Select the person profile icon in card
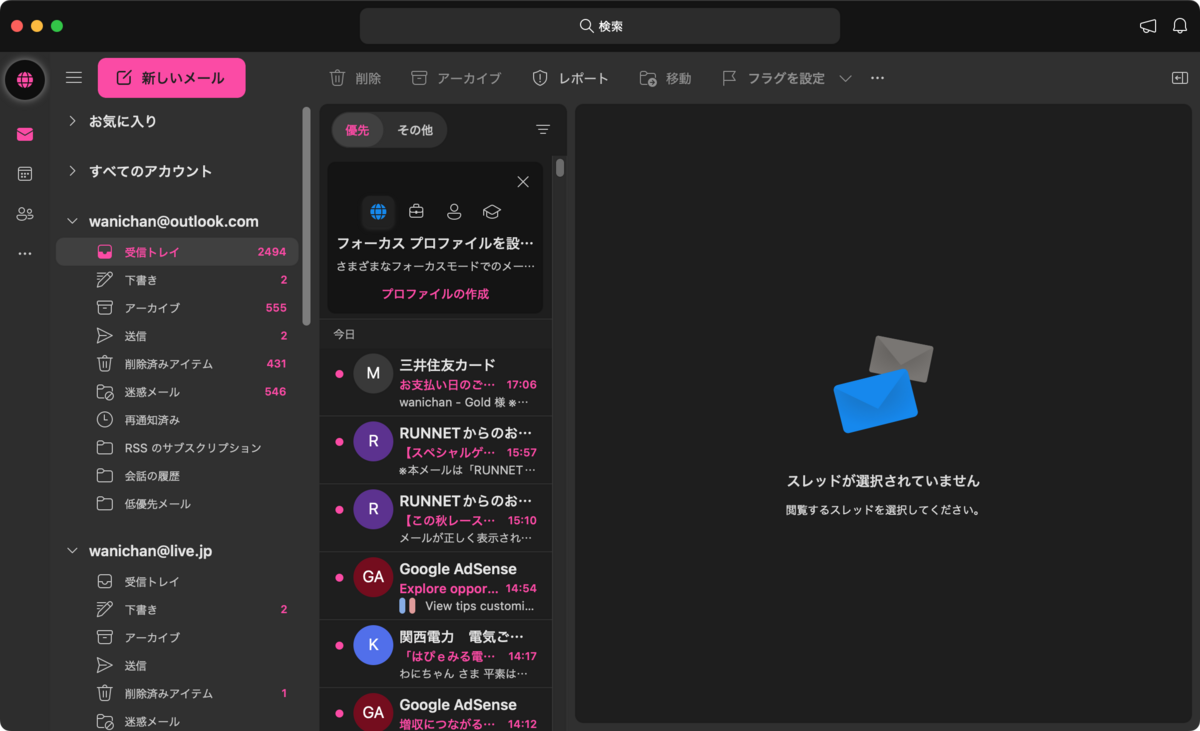This screenshot has width=1200, height=731. [x=454, y=212]
